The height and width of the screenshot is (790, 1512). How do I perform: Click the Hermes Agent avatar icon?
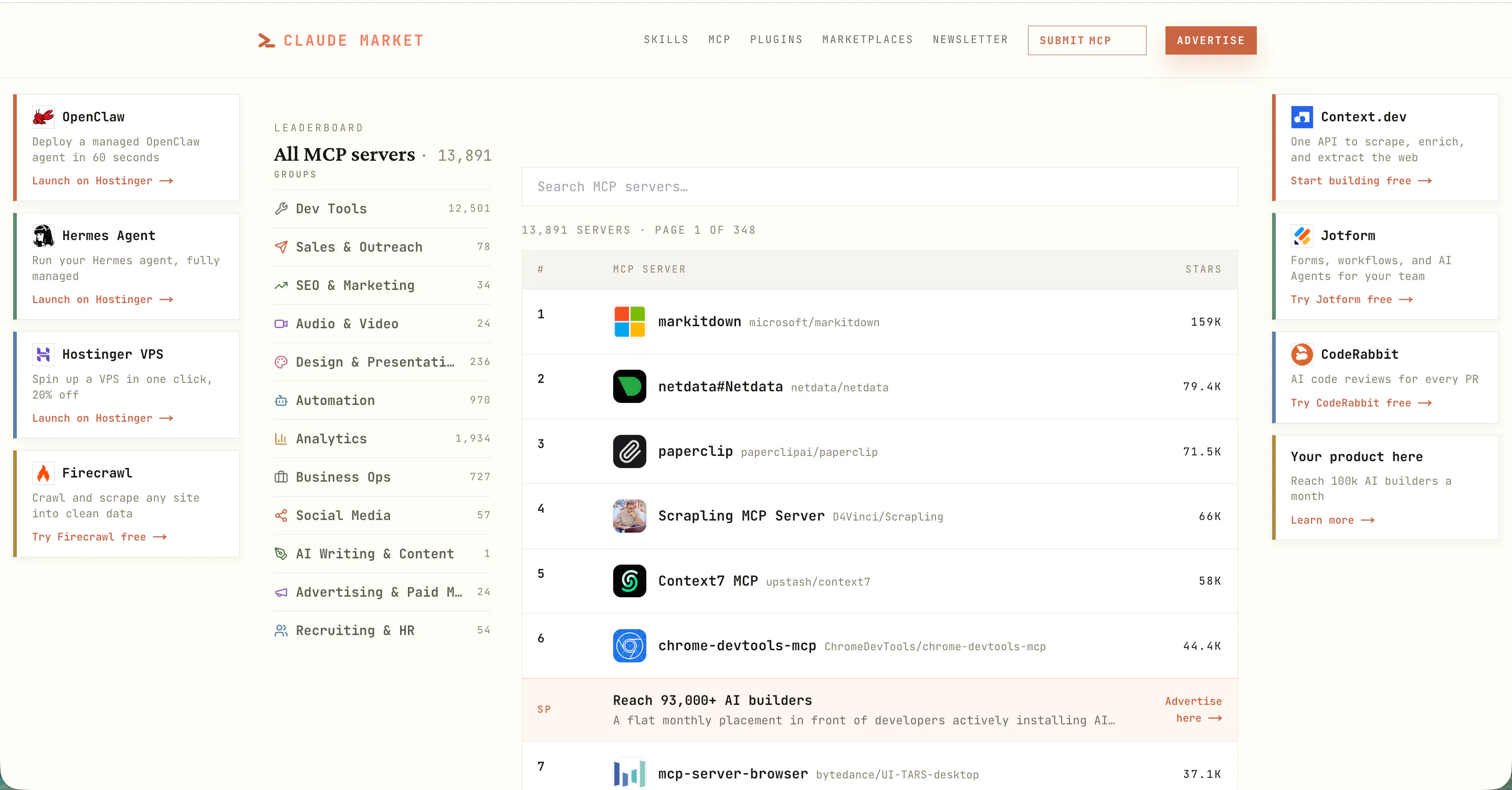point(43,235)
